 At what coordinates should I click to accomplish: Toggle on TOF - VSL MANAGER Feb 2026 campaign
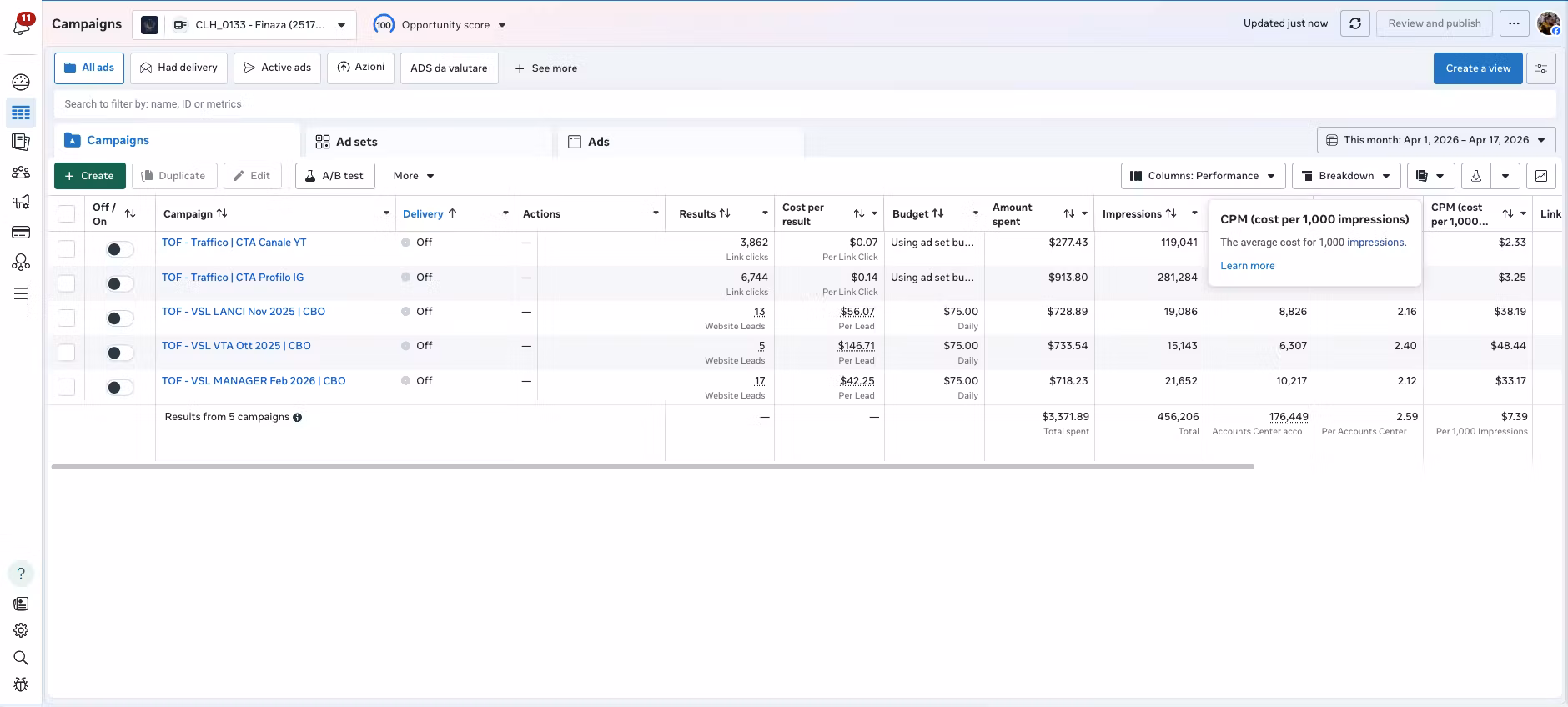(x=120, y=388)
